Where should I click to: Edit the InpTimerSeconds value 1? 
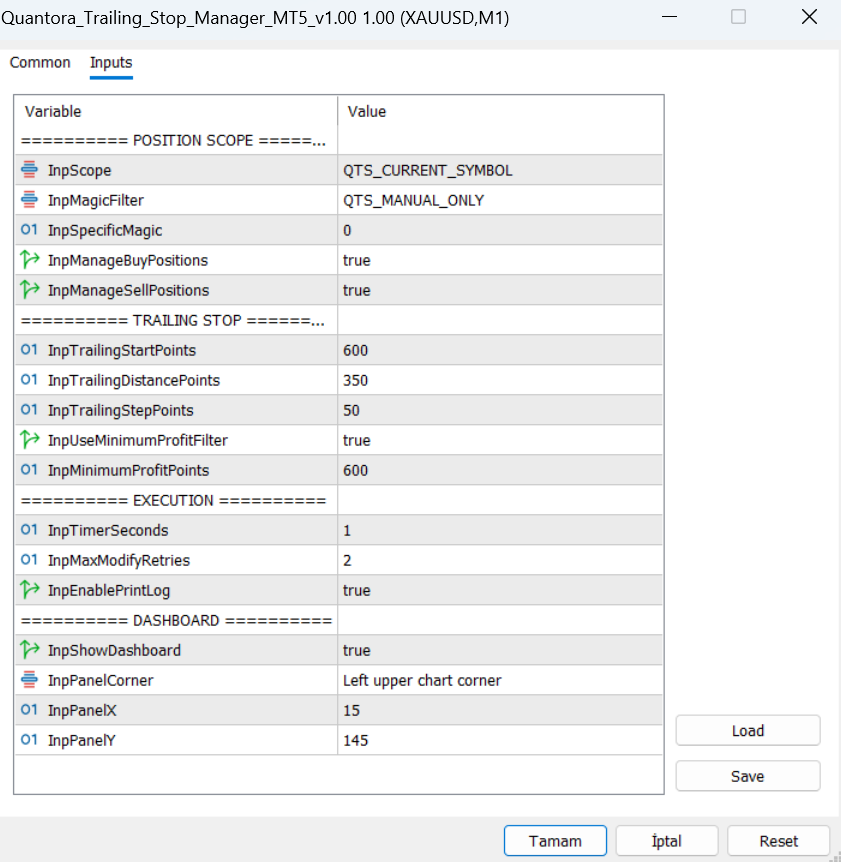pos(500,530)
